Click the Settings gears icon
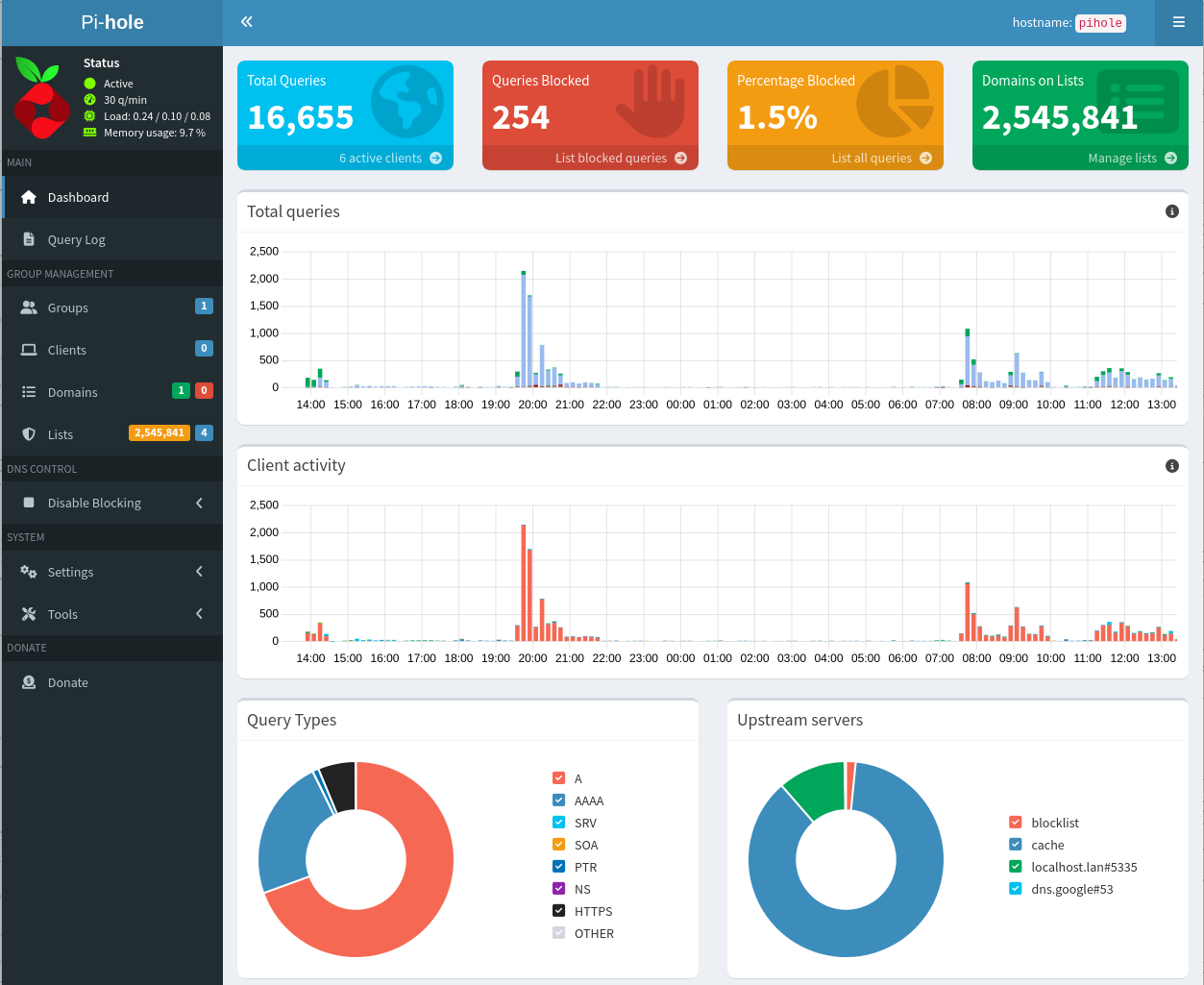Viewport: 1204px width, 985px height. click(29, 572)
